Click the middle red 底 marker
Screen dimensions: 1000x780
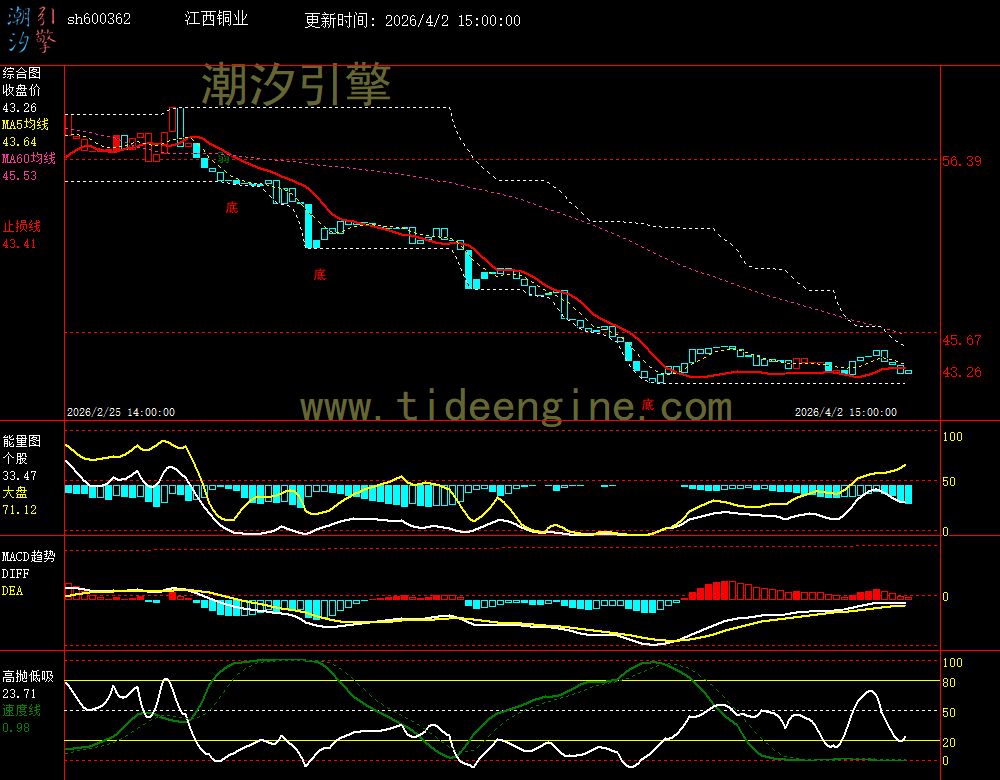319,274
